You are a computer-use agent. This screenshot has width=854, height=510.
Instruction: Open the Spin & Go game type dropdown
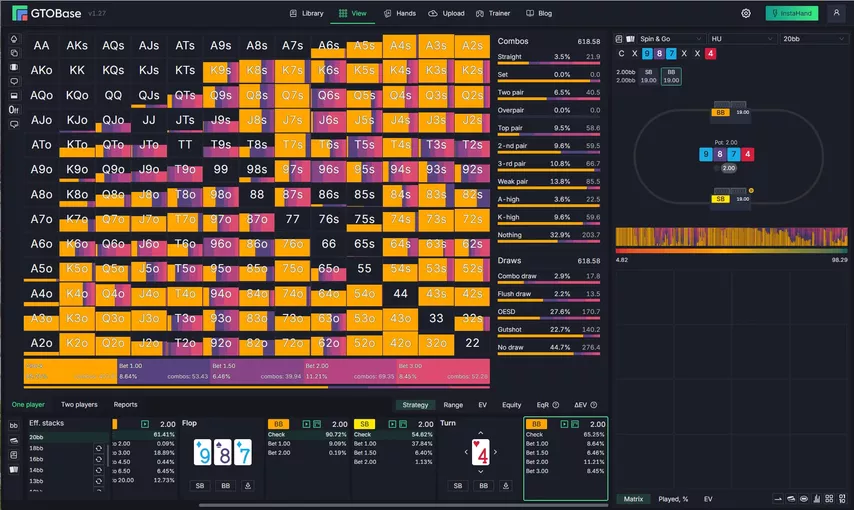point(658,39)
